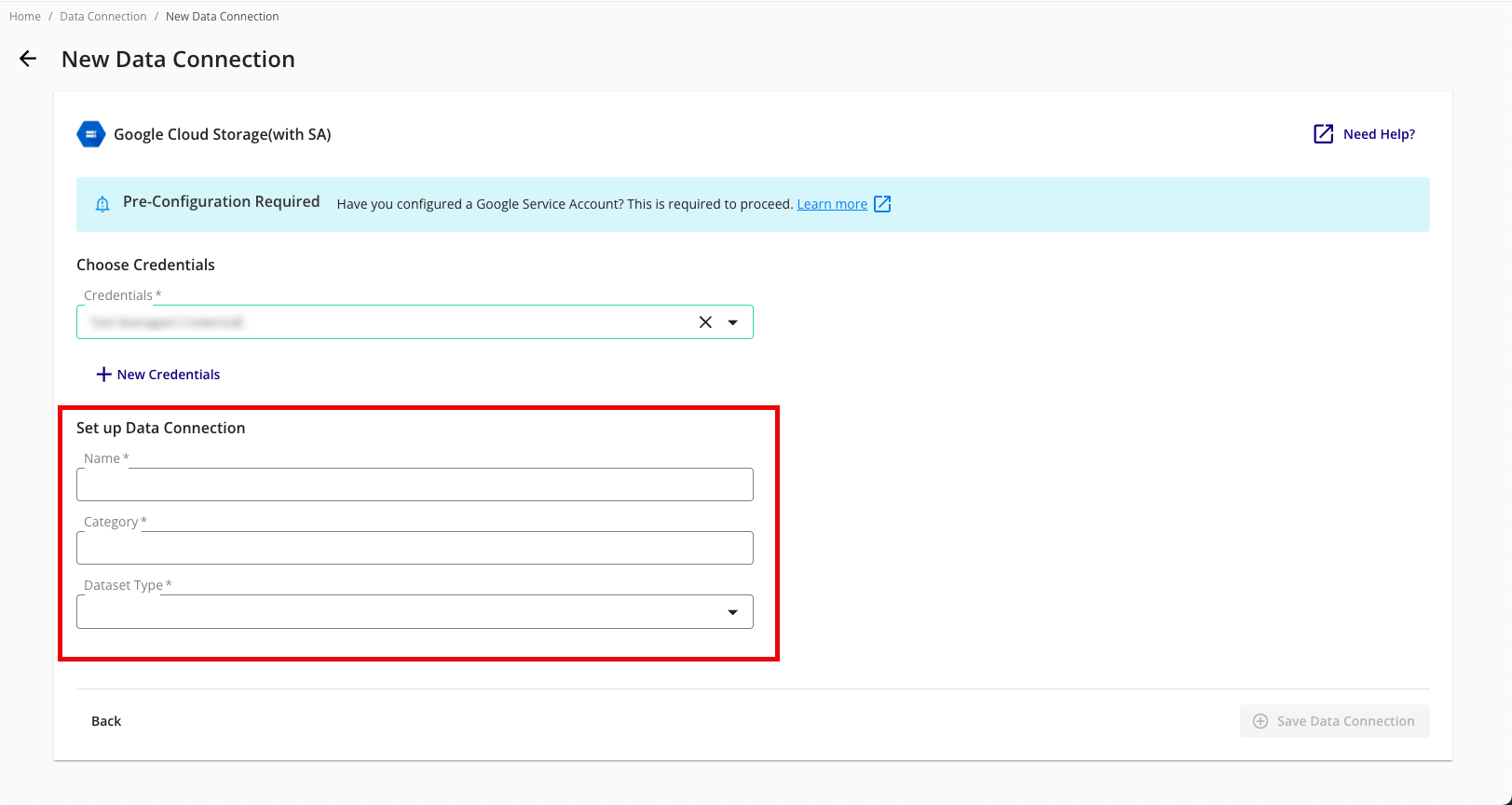Open the Learn more link
Image resolution: width=1512 pixels, height=805 pixels.
tap(832, 204)
